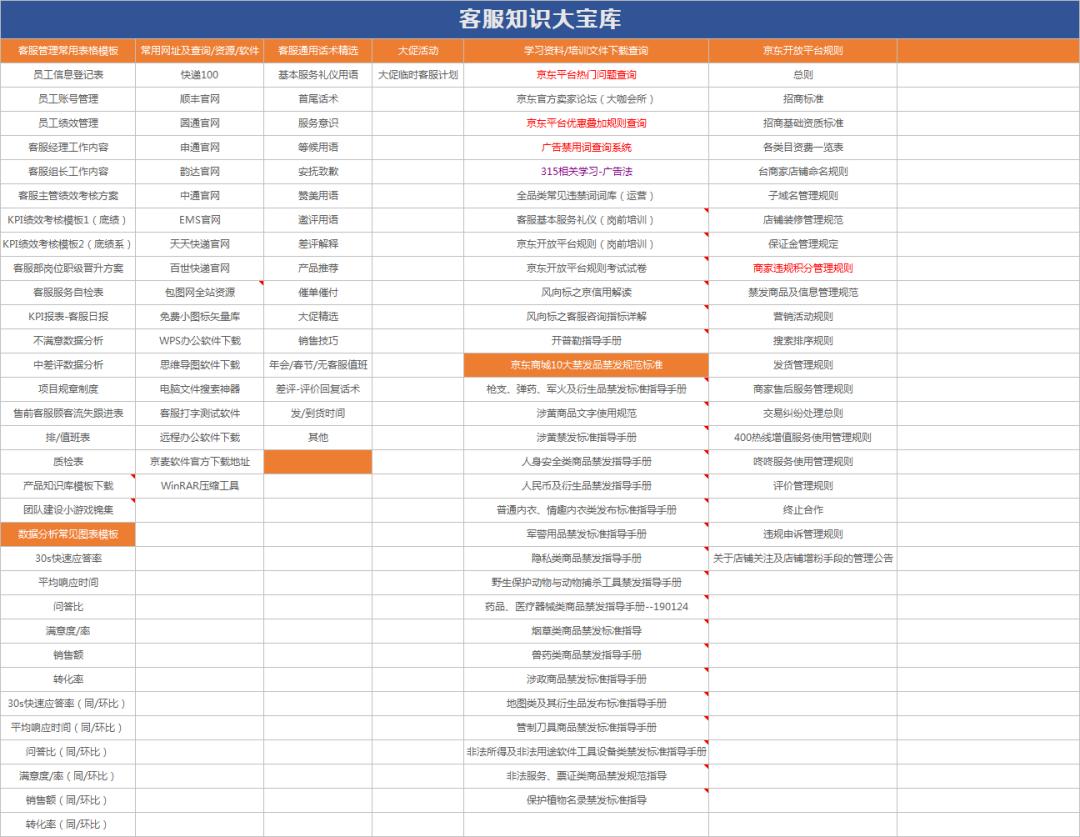Viewport: 1080px width, 837px height.
Task: Click WPS办公软件下载
Action: click(x=200, y=340)
